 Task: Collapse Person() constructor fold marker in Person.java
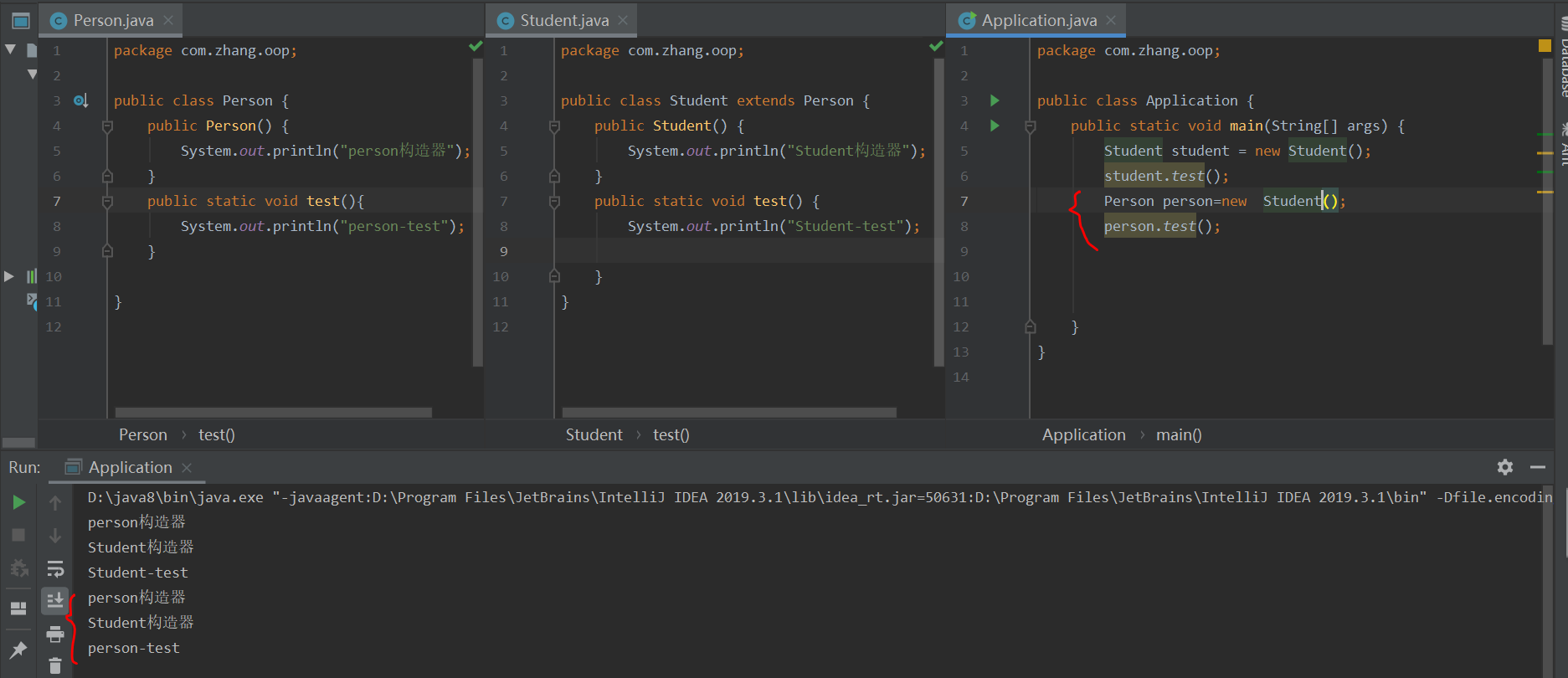click(107, 126)
